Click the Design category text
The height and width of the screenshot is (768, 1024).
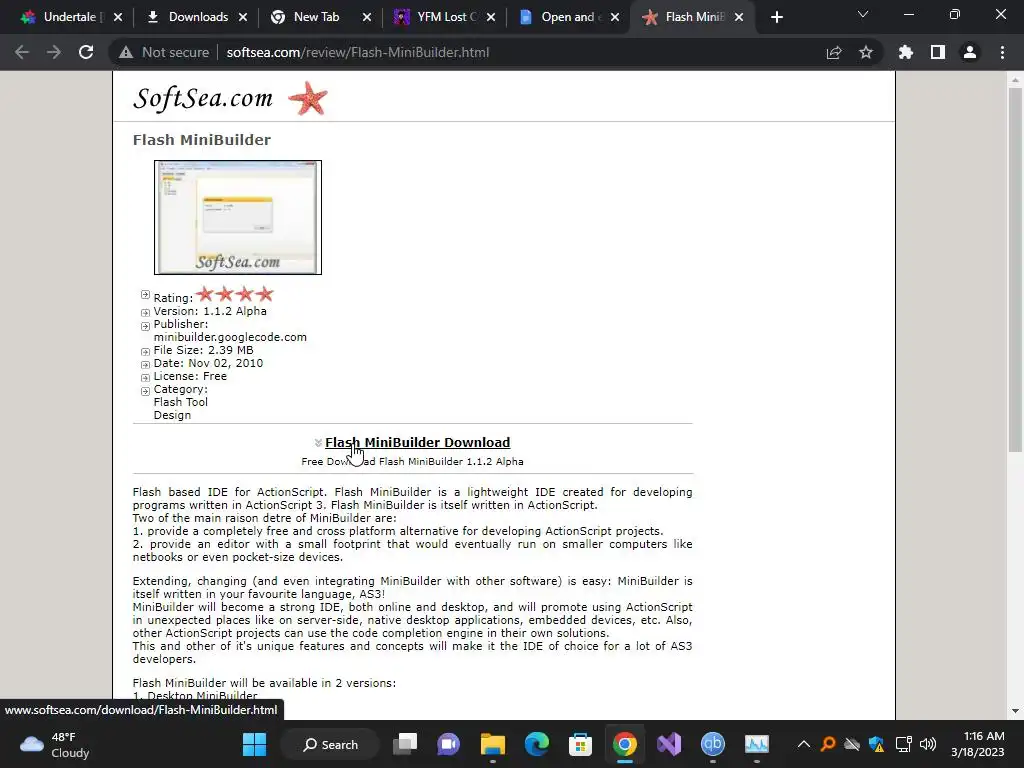point(172,415)
